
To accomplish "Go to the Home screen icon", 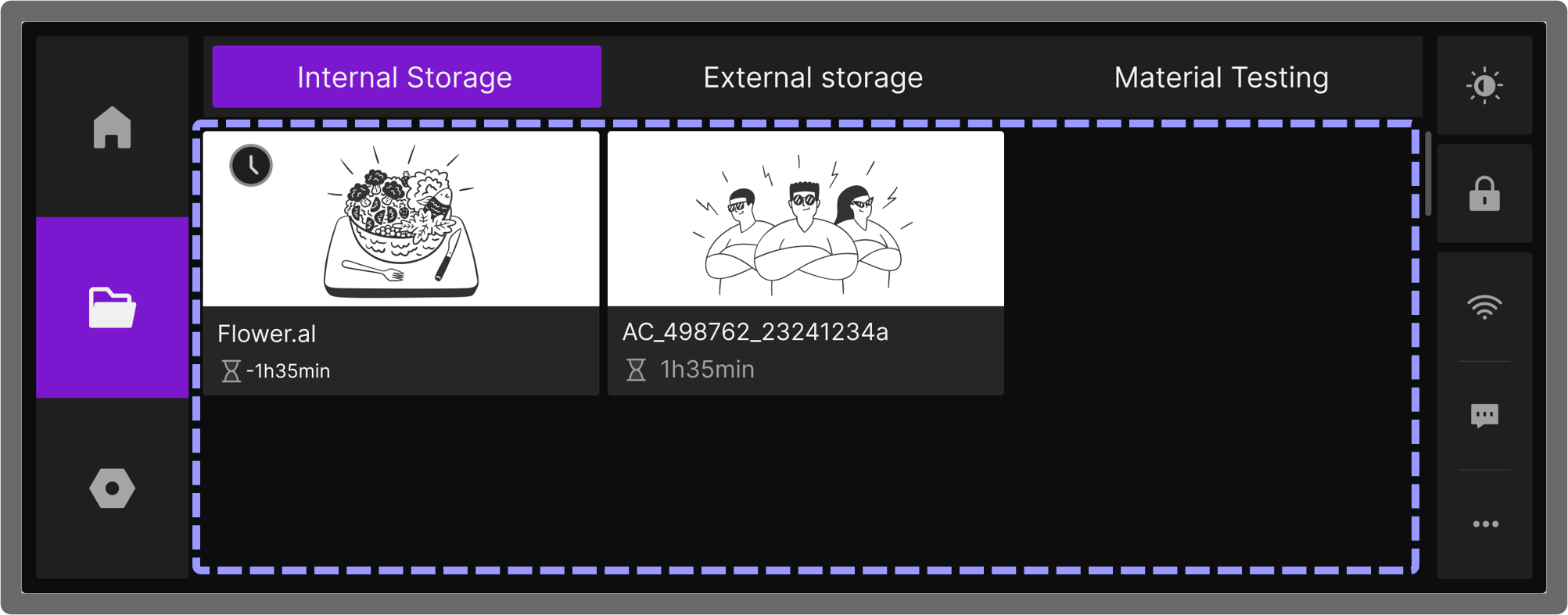I will (112, 127).
